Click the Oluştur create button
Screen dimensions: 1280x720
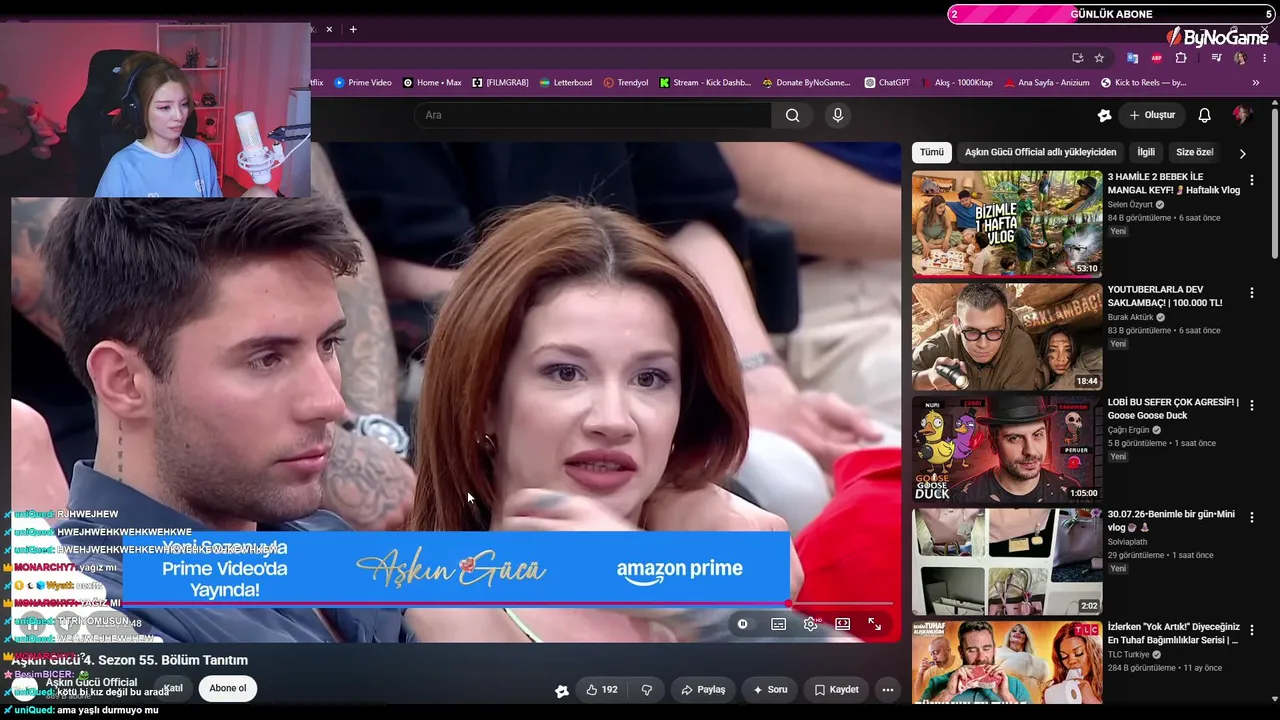point(1152,115)
